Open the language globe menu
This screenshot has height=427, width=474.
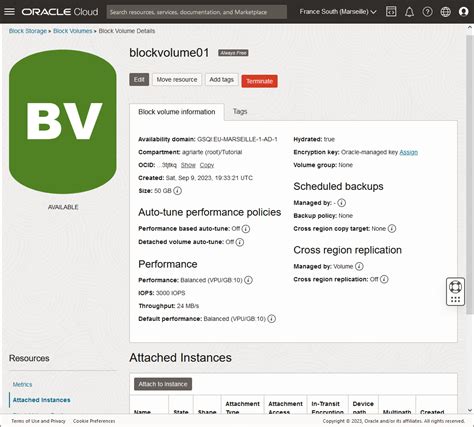[445, 12]
